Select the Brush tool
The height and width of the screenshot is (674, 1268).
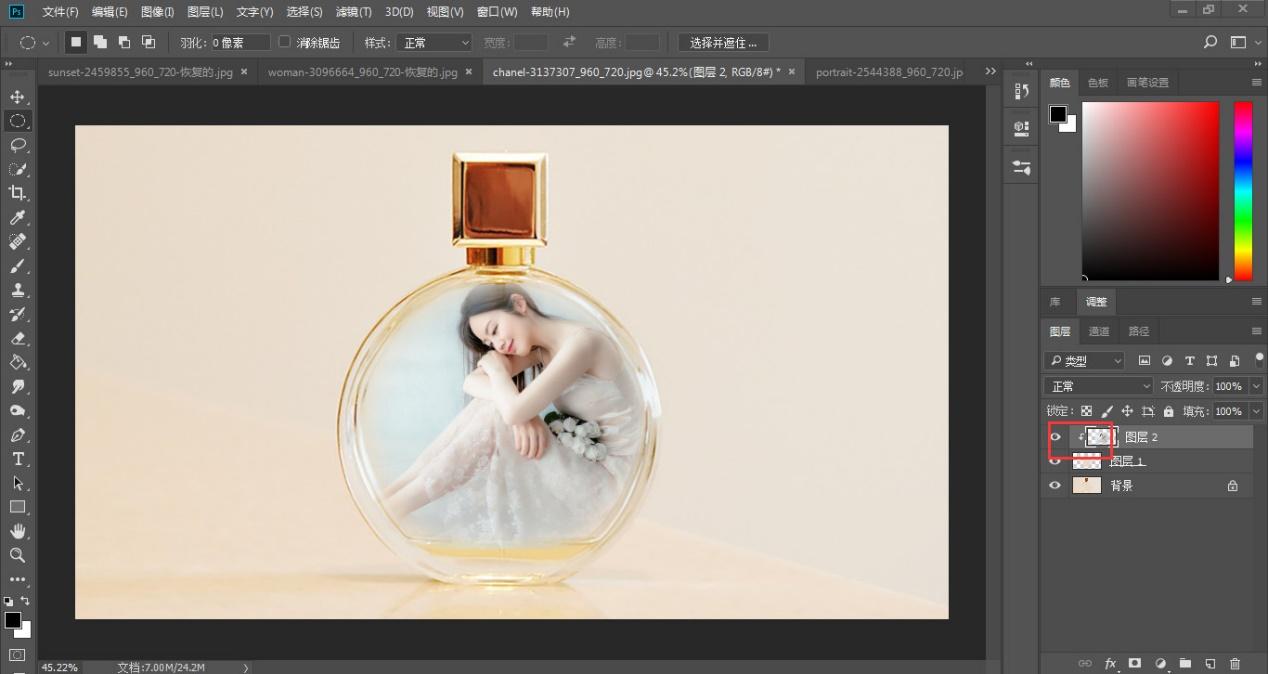click(17, 266)
